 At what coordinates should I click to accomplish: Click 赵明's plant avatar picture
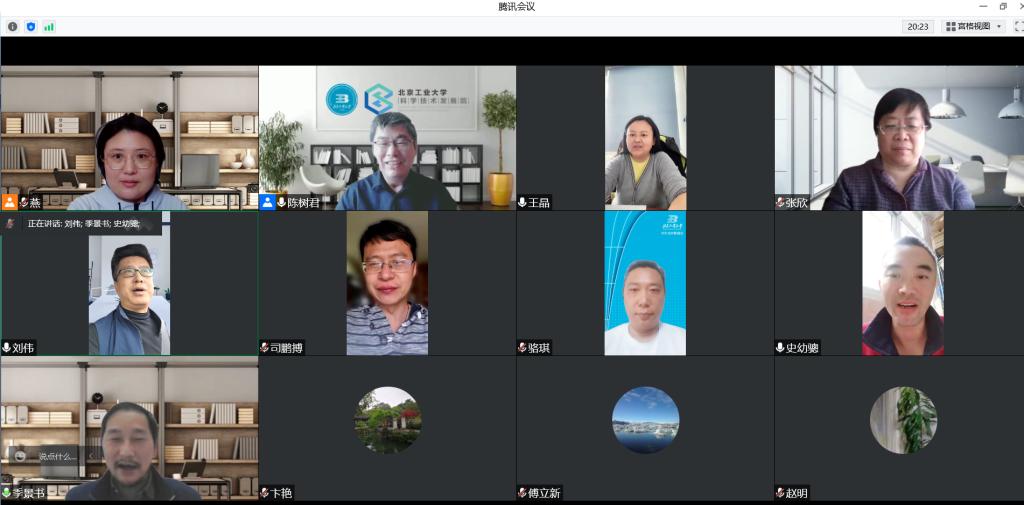point(903,420)
